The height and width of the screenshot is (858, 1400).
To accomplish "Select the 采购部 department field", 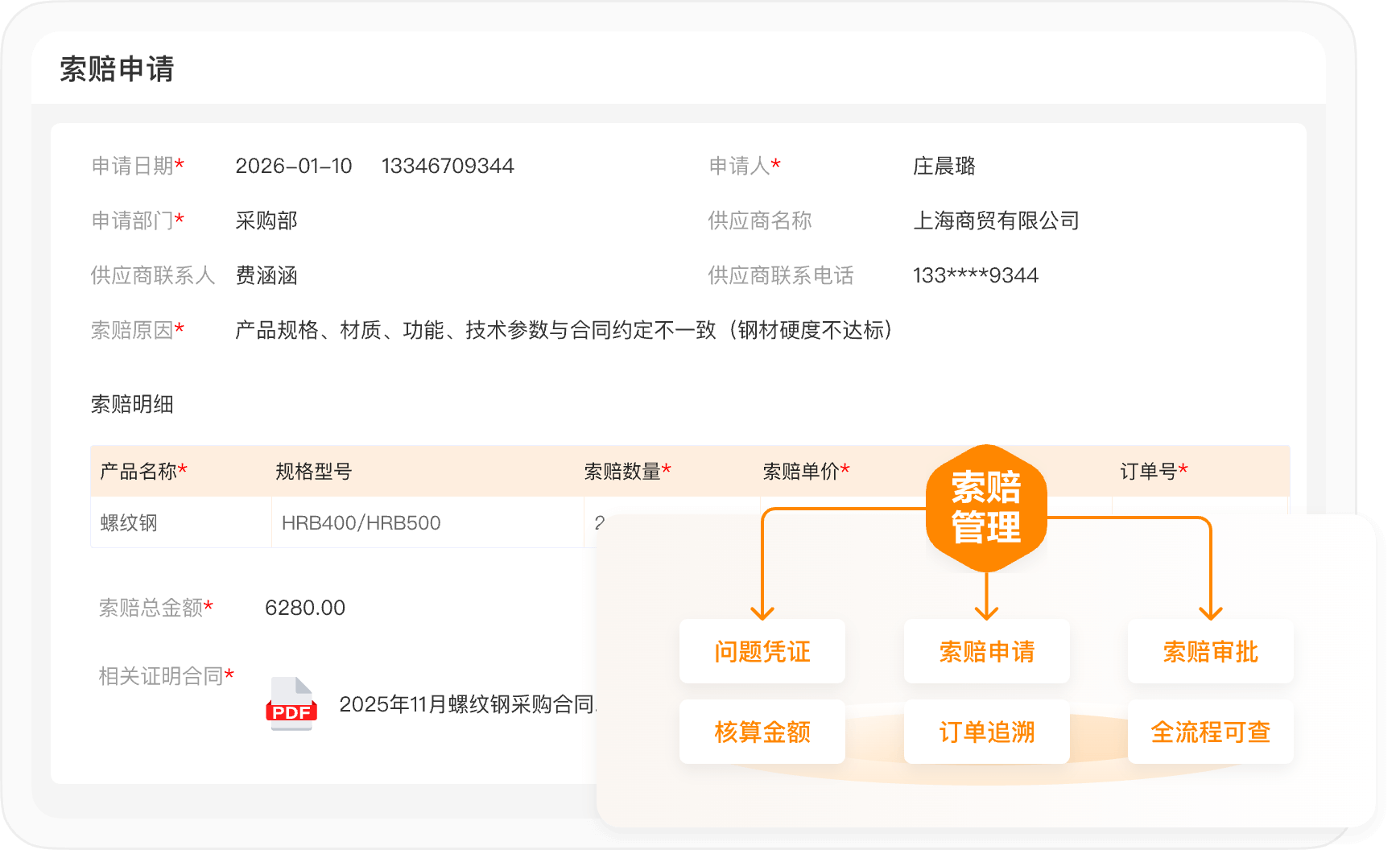I will tap(266, 221).
